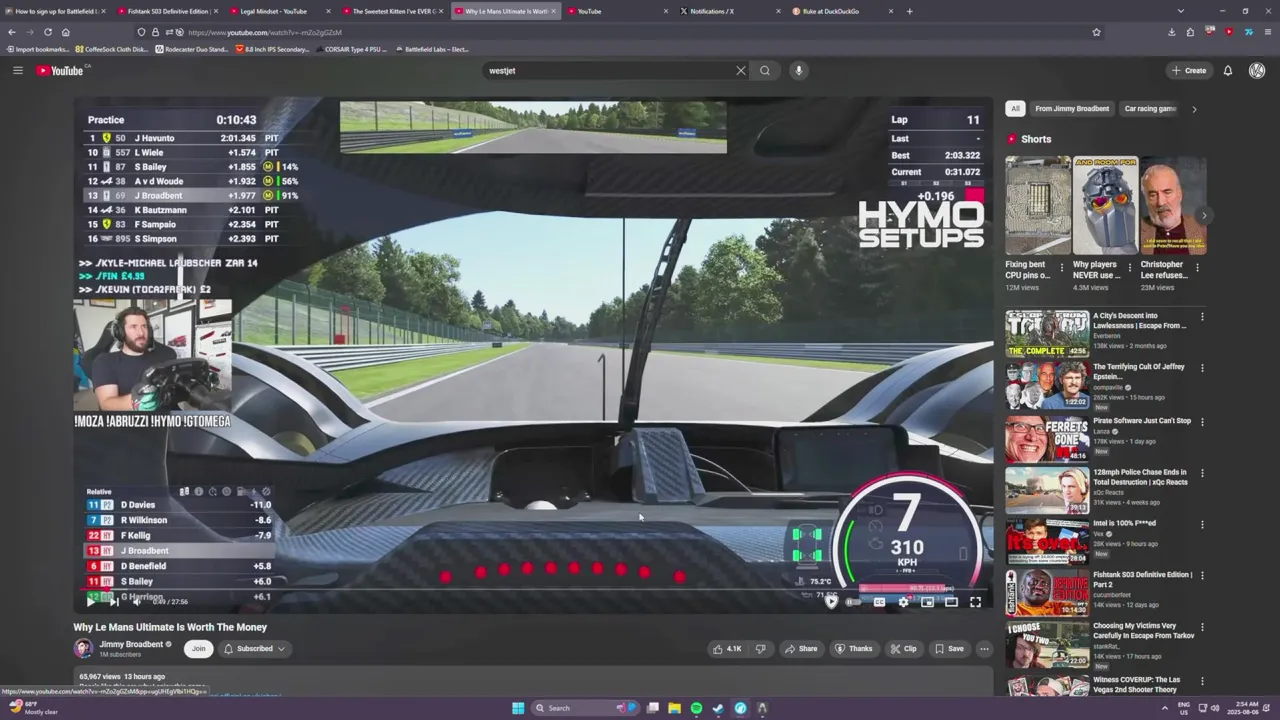Image resolution: width=1280 pixels, height=720 pixels.
Task: Clear the westjet search text
Action: click(741, 70)
